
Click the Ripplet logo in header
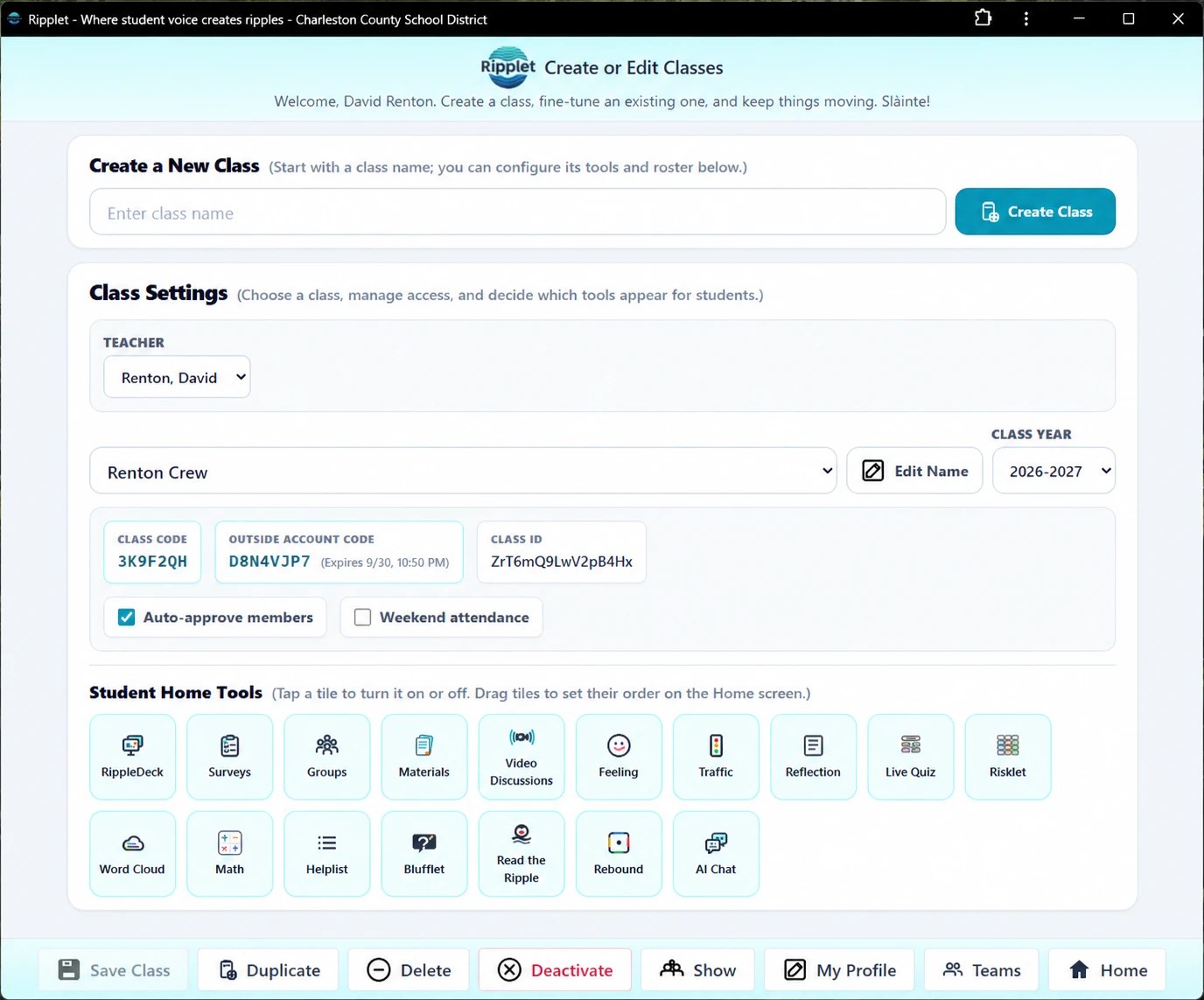coord(507,67)
